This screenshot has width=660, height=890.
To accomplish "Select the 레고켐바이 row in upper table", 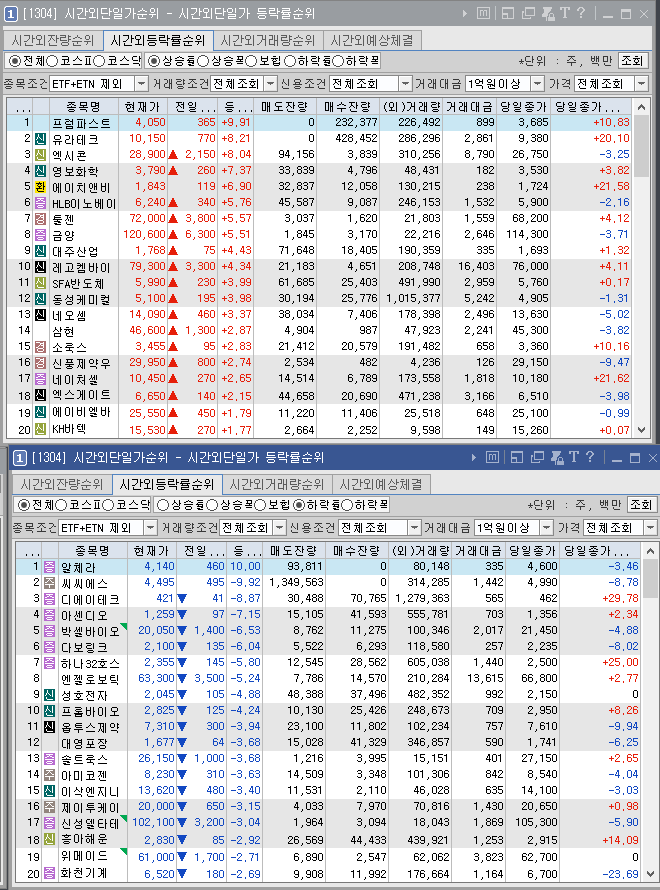I will pos(320,266).
